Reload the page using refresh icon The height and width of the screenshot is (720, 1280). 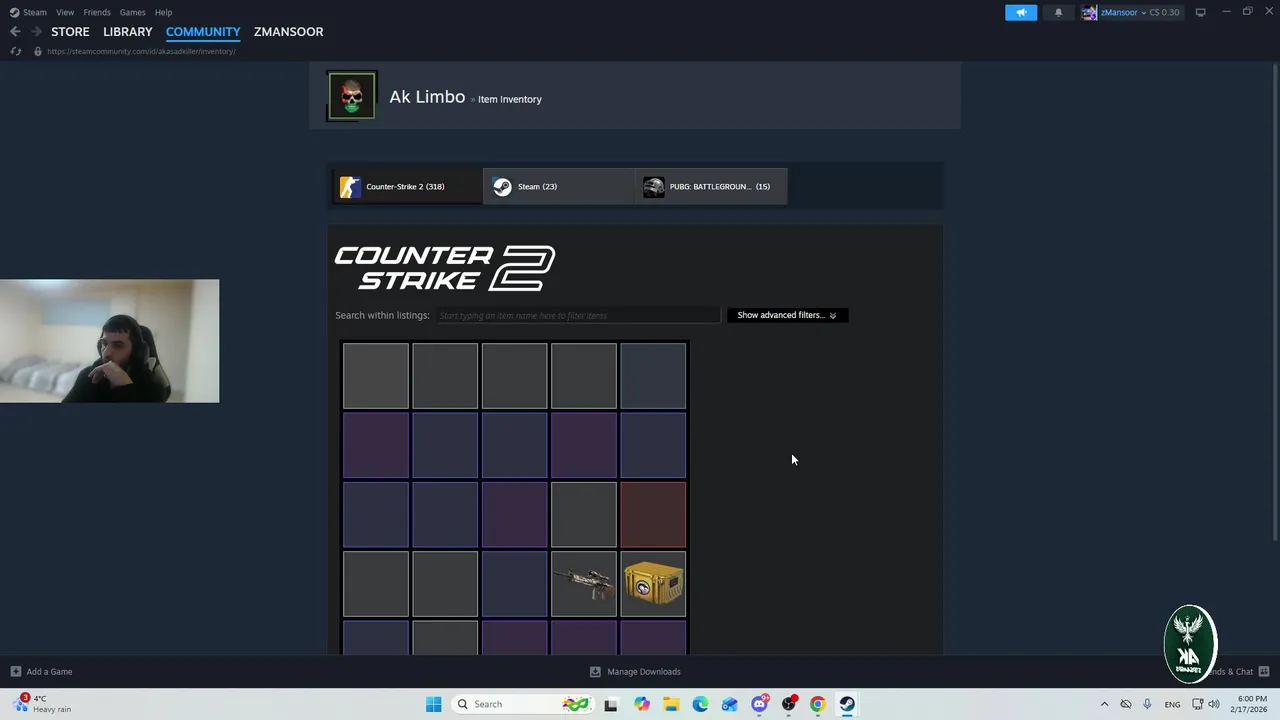coord(16,51)
